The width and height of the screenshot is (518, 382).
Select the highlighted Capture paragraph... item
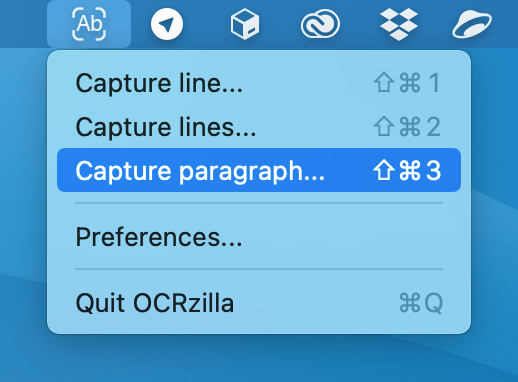pyautogui.click(x=259, y=170)
